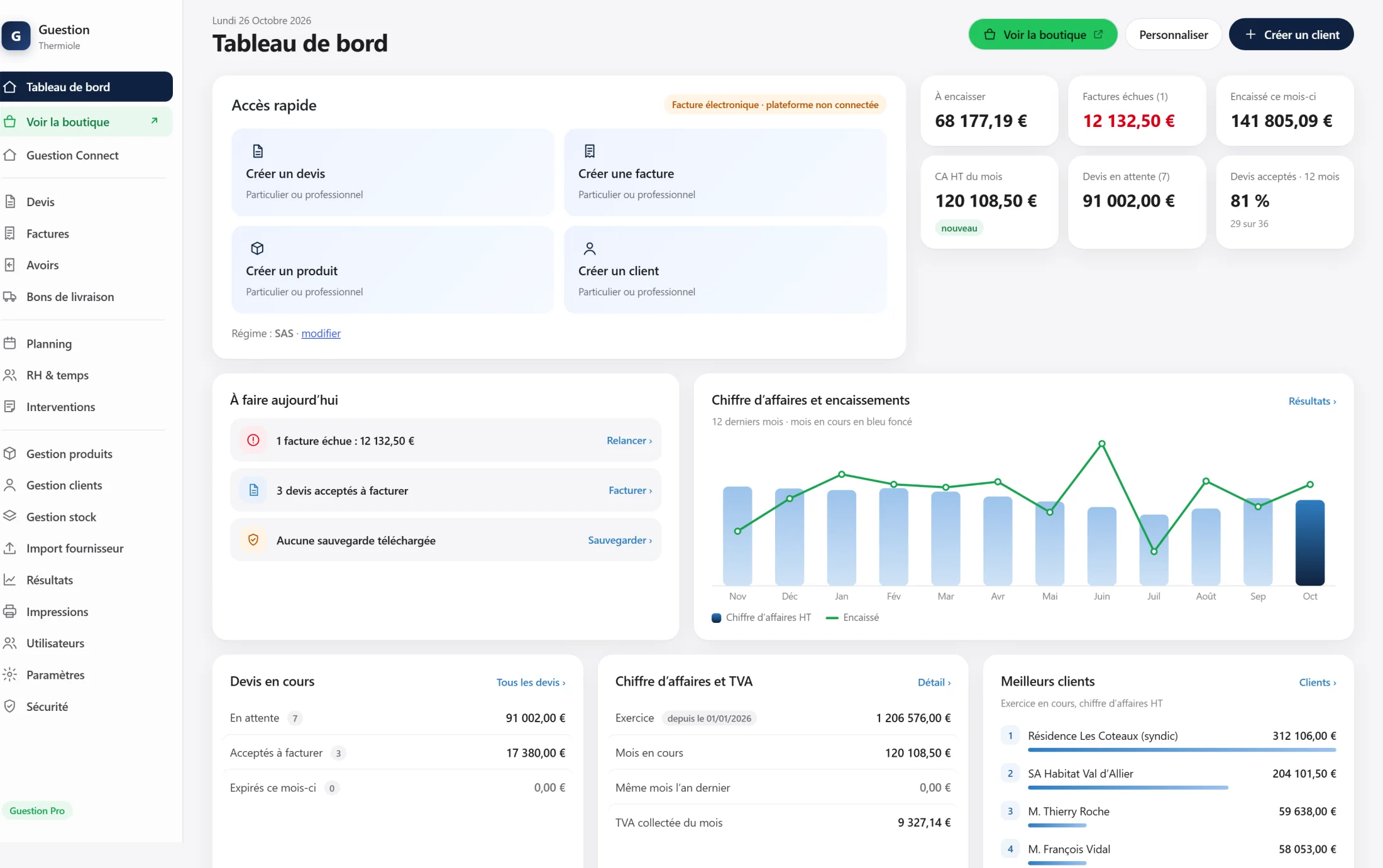Click the Personnaliser button
Image resolution: width=1383 pixels, height=868 pixels.
coord(1173,35)
